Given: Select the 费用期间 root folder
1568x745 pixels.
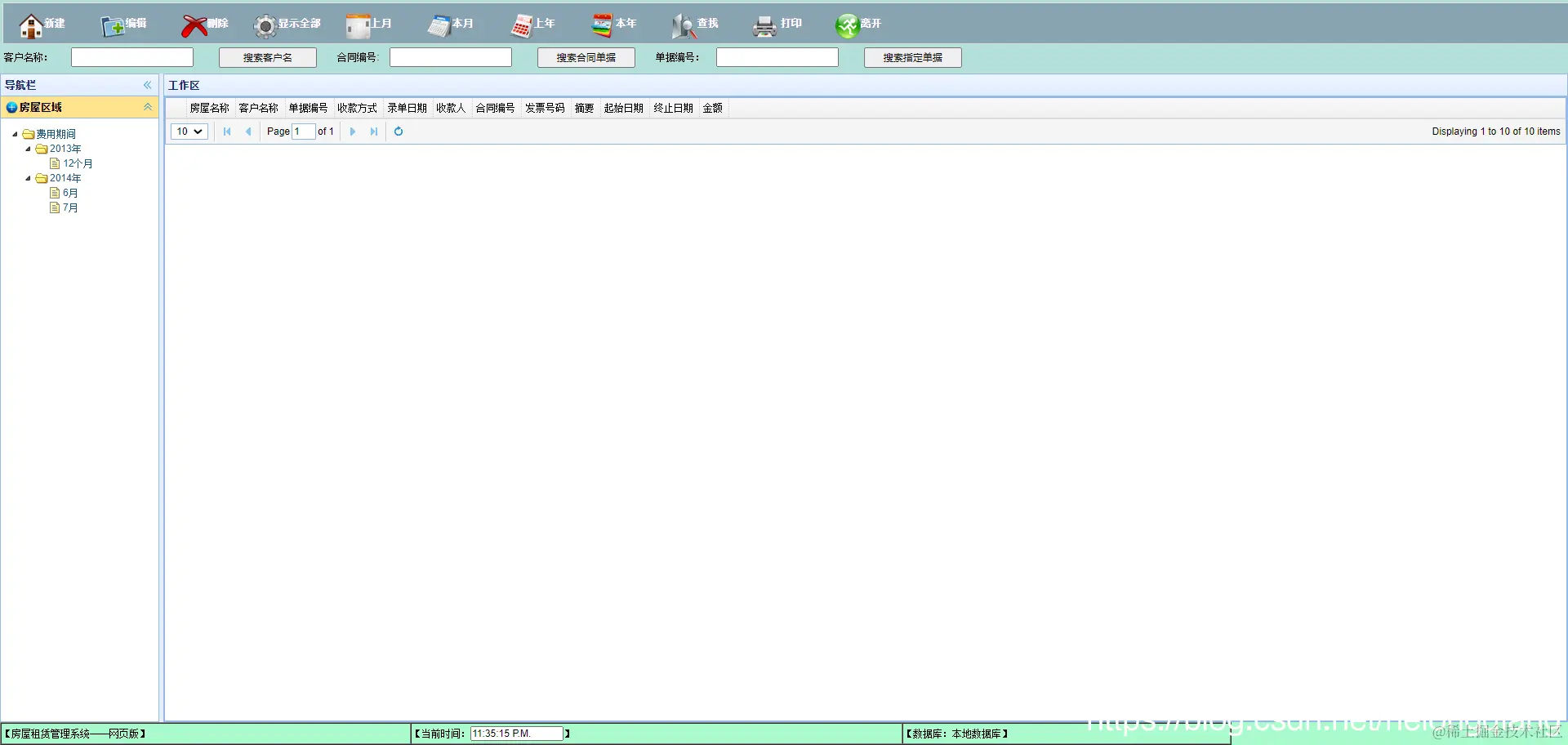Looking at the screenshot, I should 56,134.
